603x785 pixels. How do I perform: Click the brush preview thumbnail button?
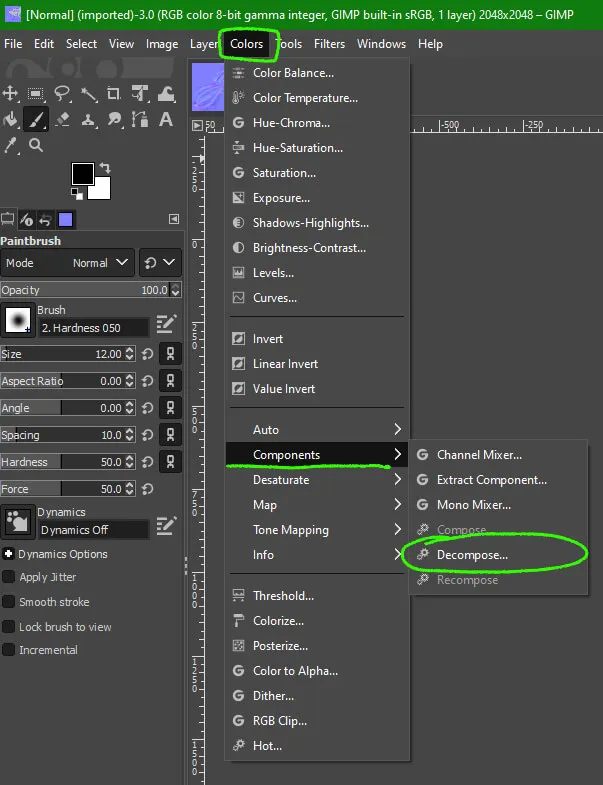[18, 320]
